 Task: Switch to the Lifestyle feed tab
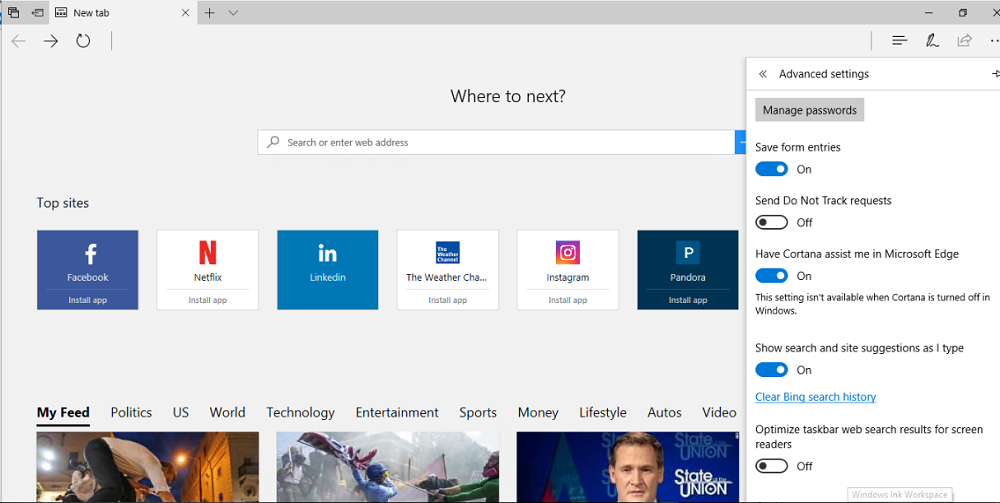point(603,413)
